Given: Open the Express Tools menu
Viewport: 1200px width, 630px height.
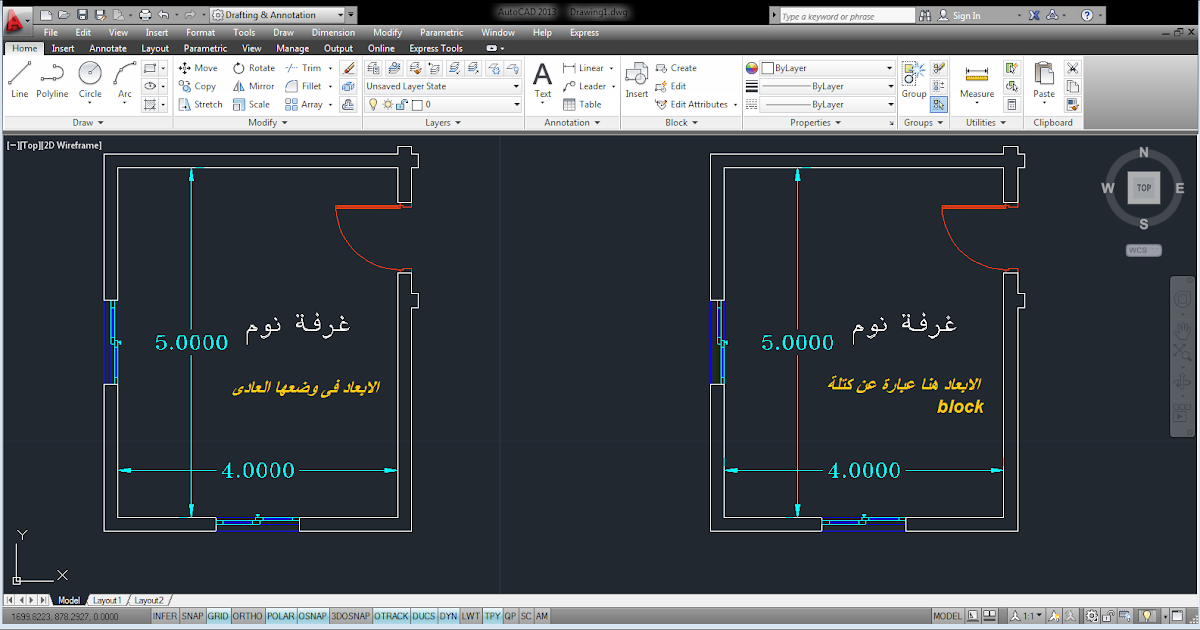Looking at the screenshot, I should tap(436, 47).
